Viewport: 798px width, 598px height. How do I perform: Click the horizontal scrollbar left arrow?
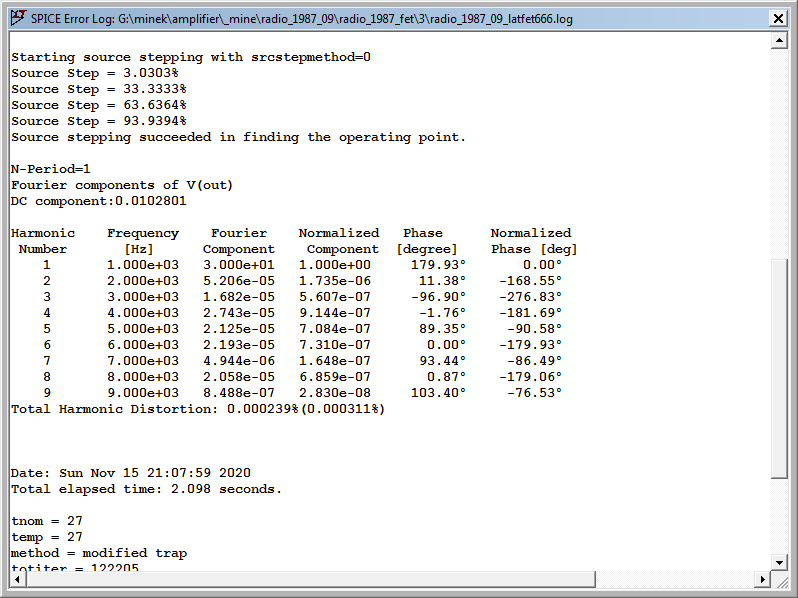17,579
